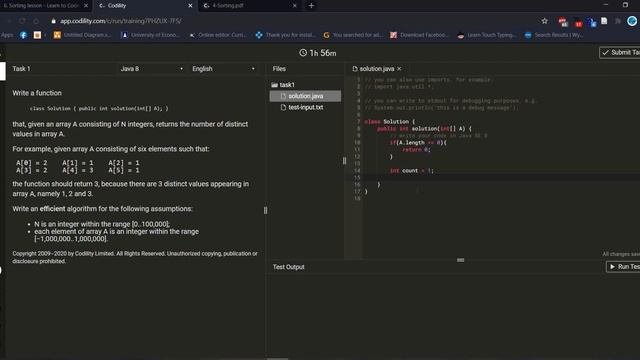Open the Thank you for instal... bookmark
Viewport: 640px width, 360px height.
click(x=285, y=35)
